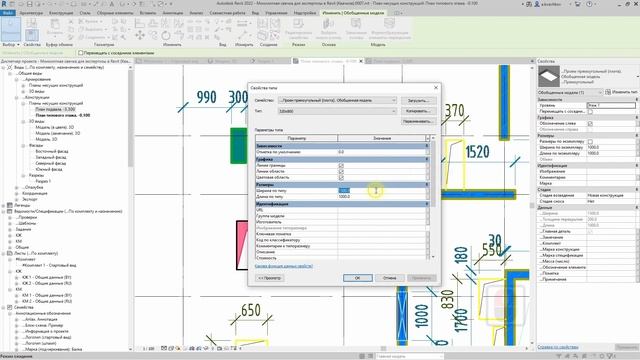Select 'Разрез 1' in project browser
The height and width of the screenshot is (360, 640).
click(43, 181)
